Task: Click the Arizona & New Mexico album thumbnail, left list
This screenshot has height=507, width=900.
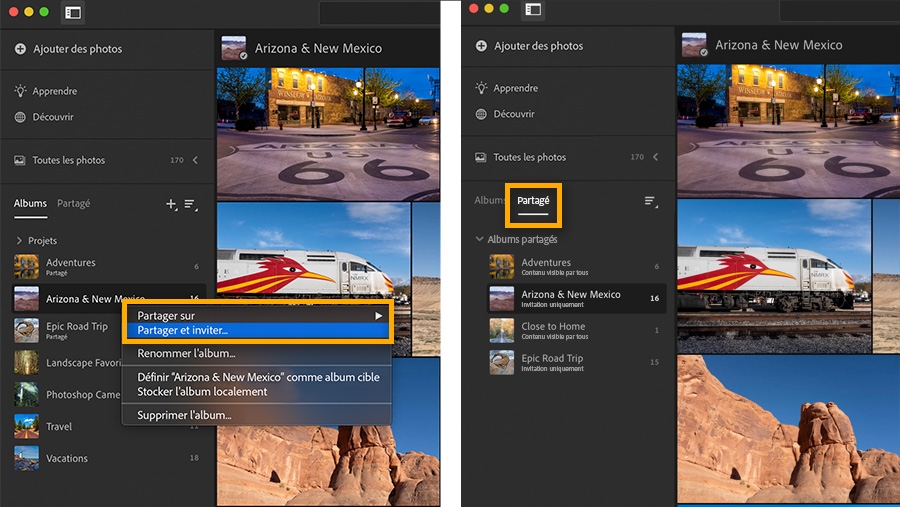Action: [26, 299]
